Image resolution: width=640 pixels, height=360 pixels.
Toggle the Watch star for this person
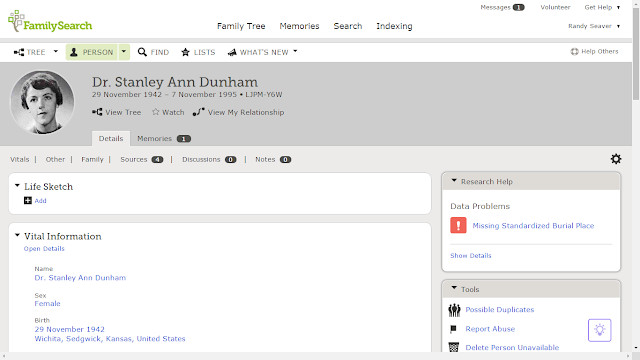[156, 112]
